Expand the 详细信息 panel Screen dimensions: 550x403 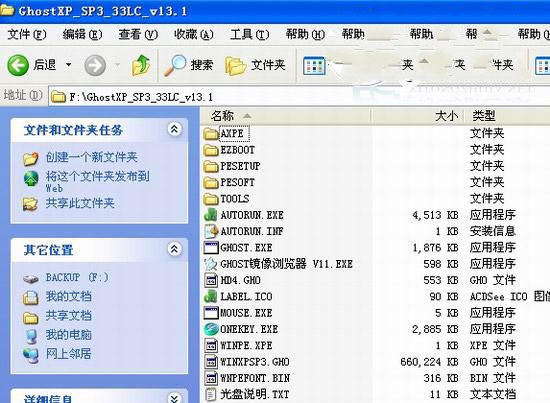(174, 398)
